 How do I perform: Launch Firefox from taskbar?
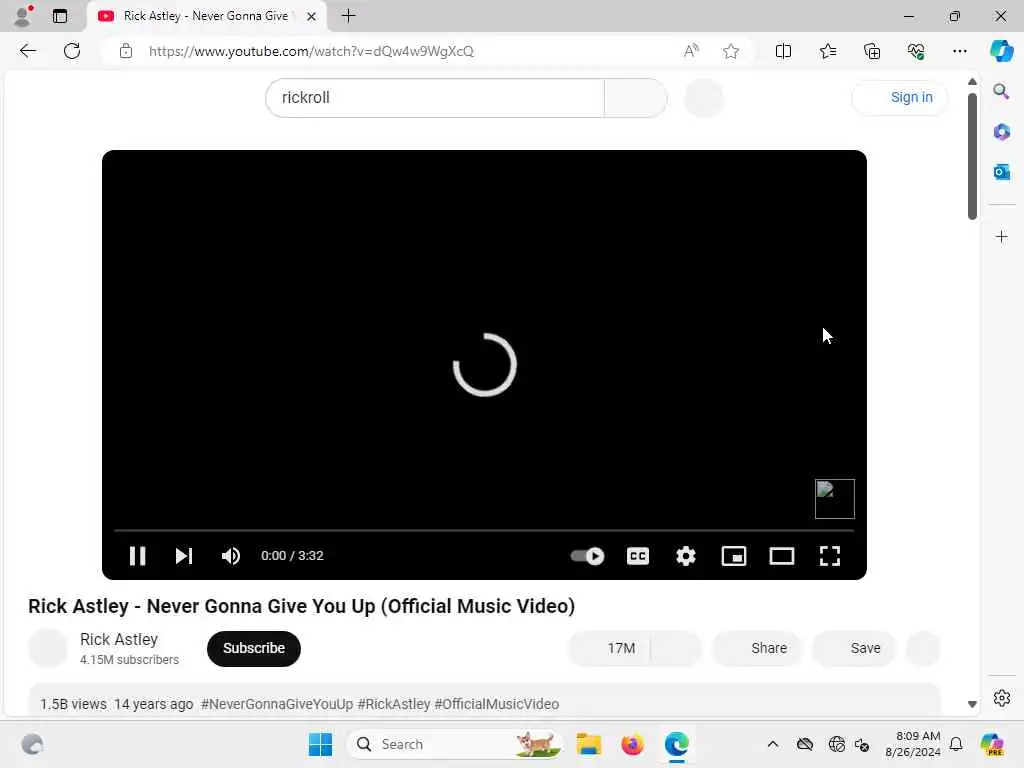[x=632, y=744]
